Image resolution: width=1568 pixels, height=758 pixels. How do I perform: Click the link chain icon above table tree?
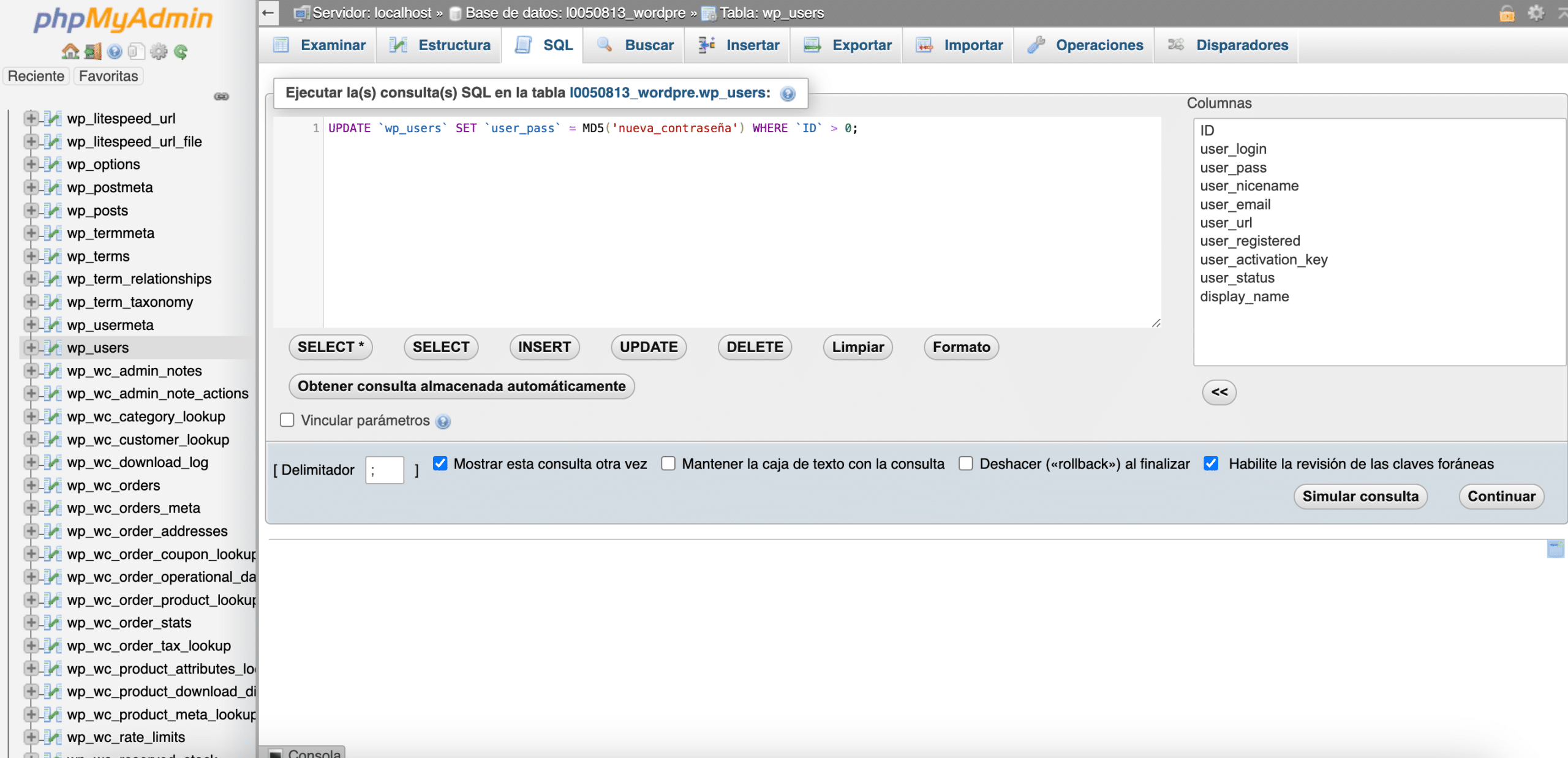click(221, 96)
